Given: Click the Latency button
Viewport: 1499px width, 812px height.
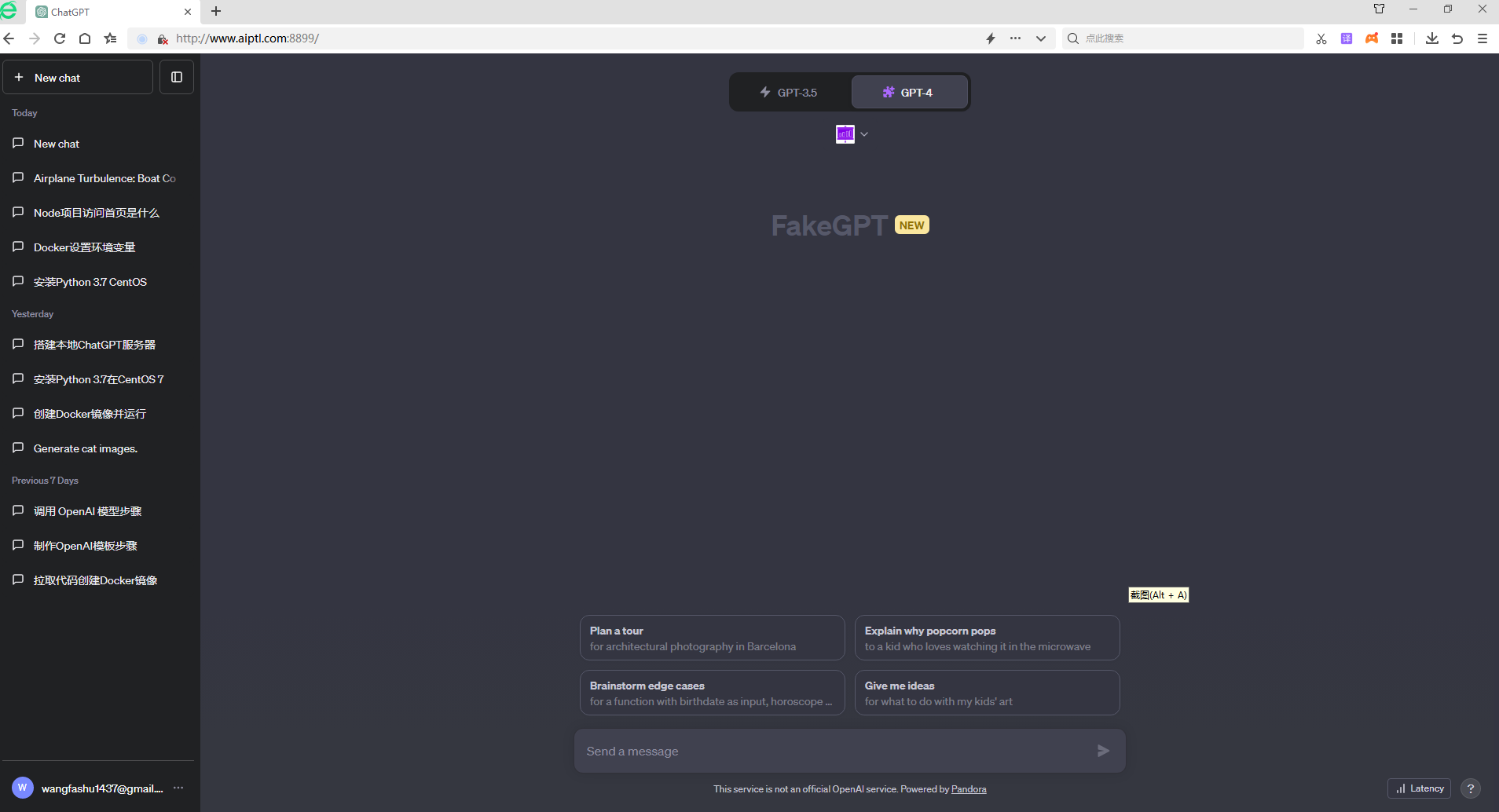Looking at the screenshot, I should pyautogui.click(x=1420, y=788).
